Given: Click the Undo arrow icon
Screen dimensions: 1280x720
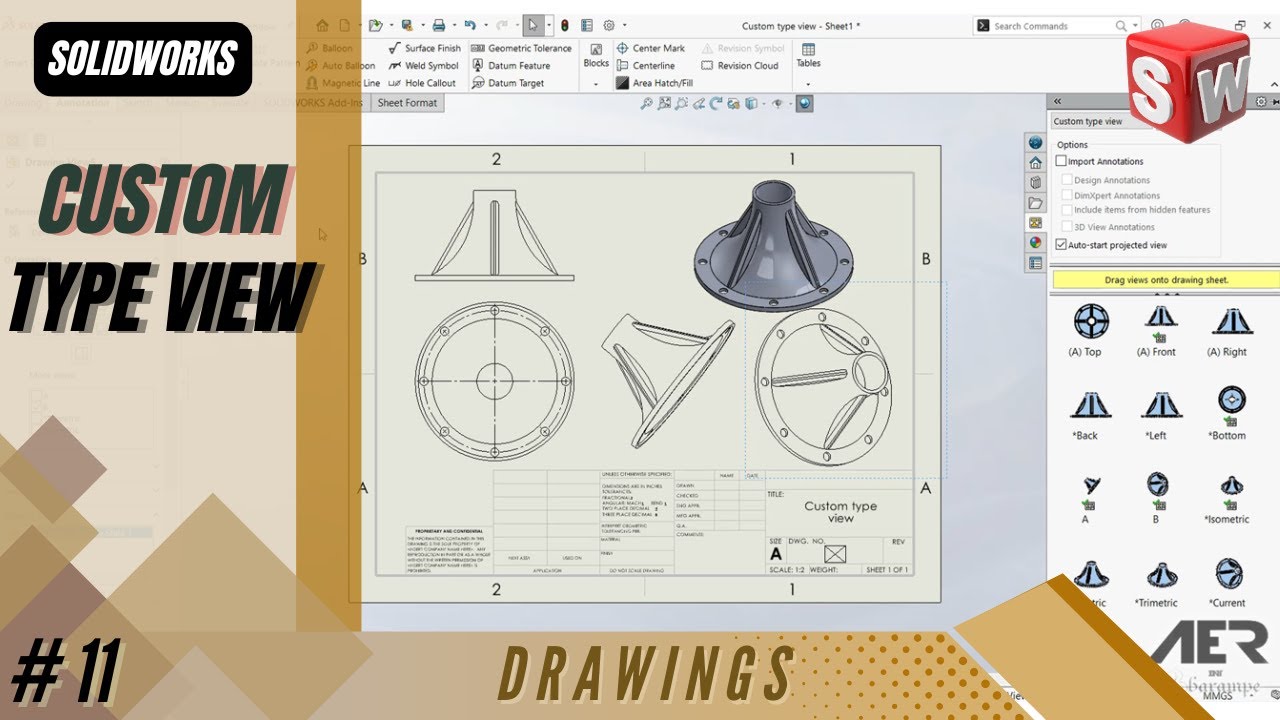Looking at the screenshot, I should coord(470,25).
